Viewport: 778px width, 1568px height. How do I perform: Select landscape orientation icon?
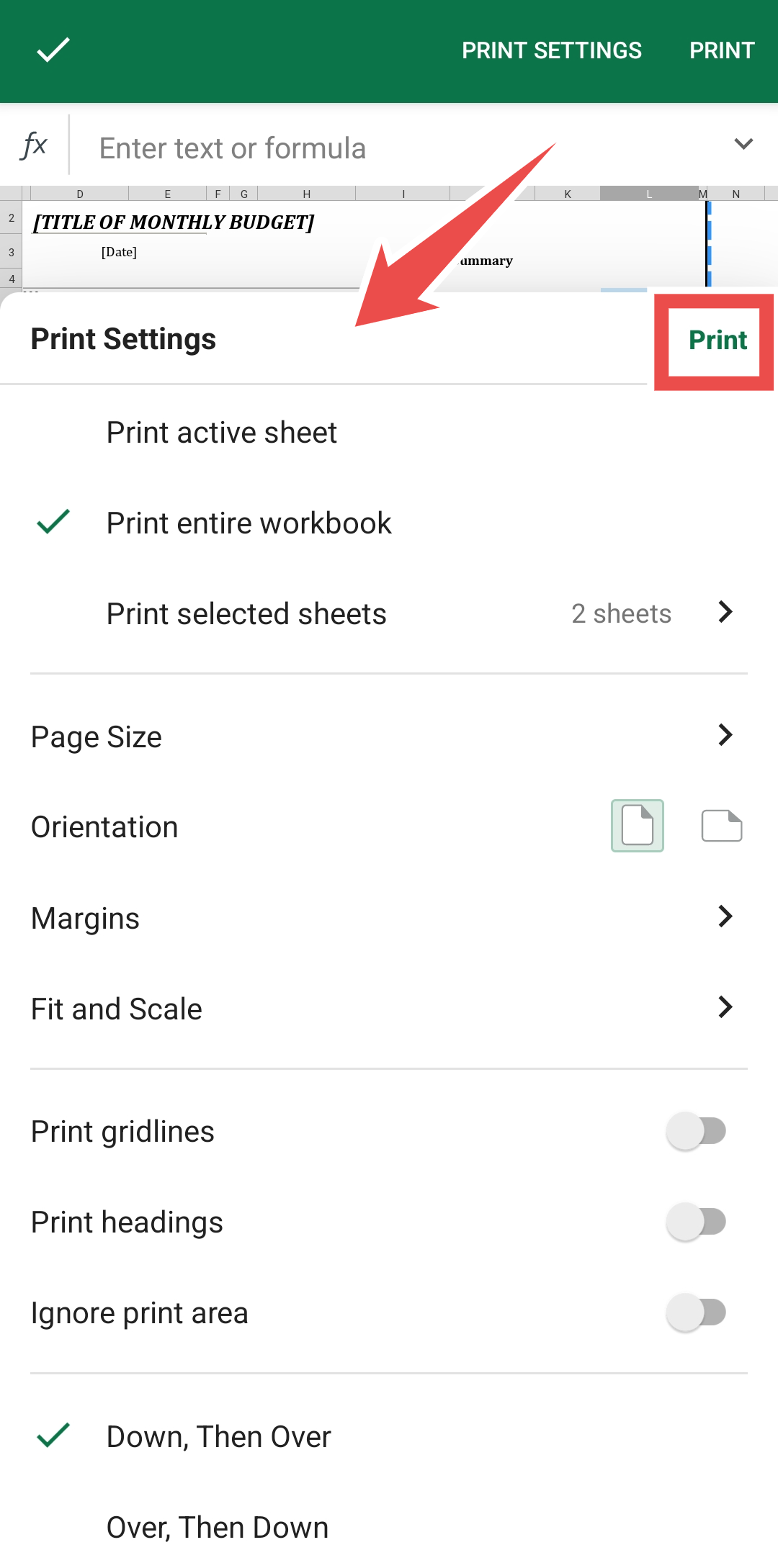click(x=722, y=826)
